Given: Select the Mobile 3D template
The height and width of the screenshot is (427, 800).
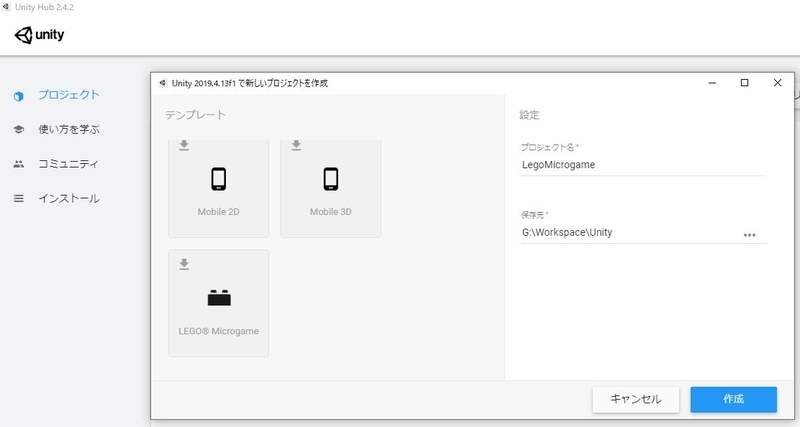Looking at the screenshot, I should coord(331,188).
